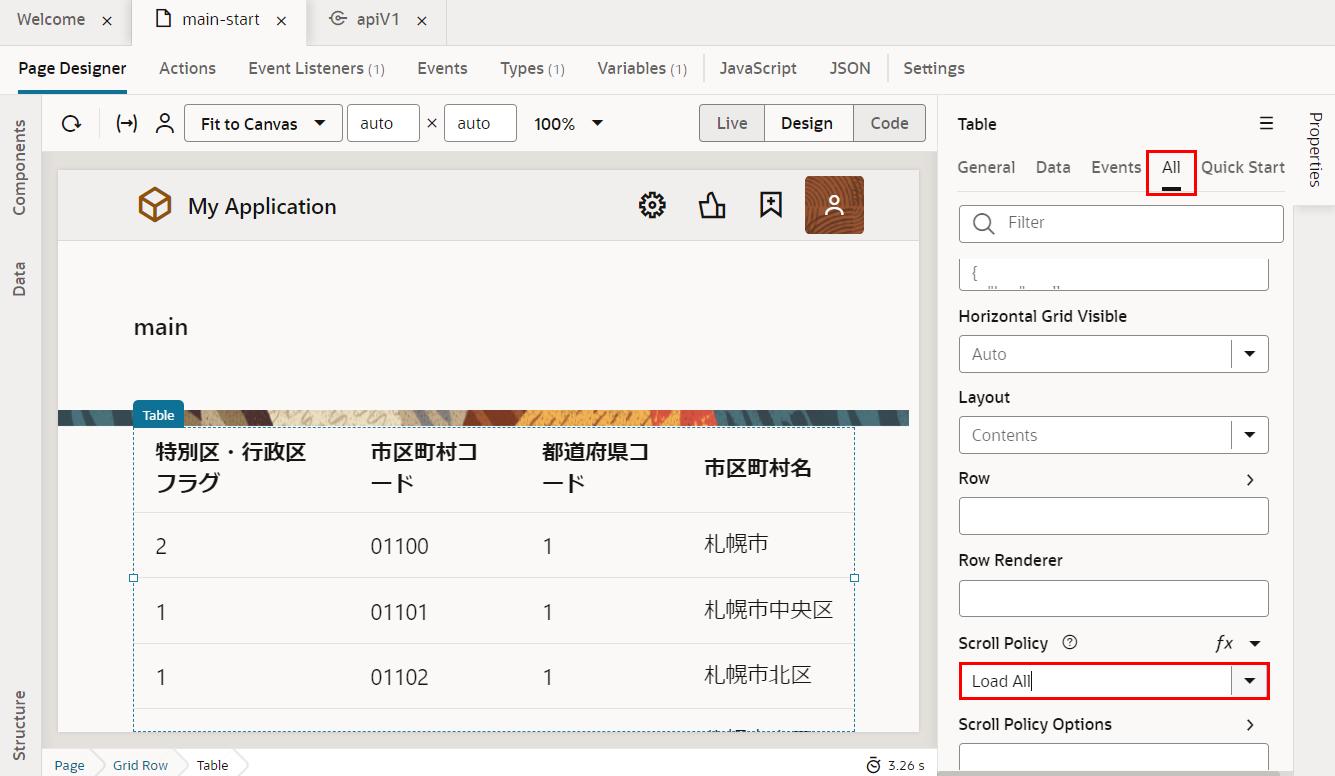This screenshot has height=776, width=1335.
Task: Open the Fit to Canvas dropdown
Action: (x=263, y=124)
